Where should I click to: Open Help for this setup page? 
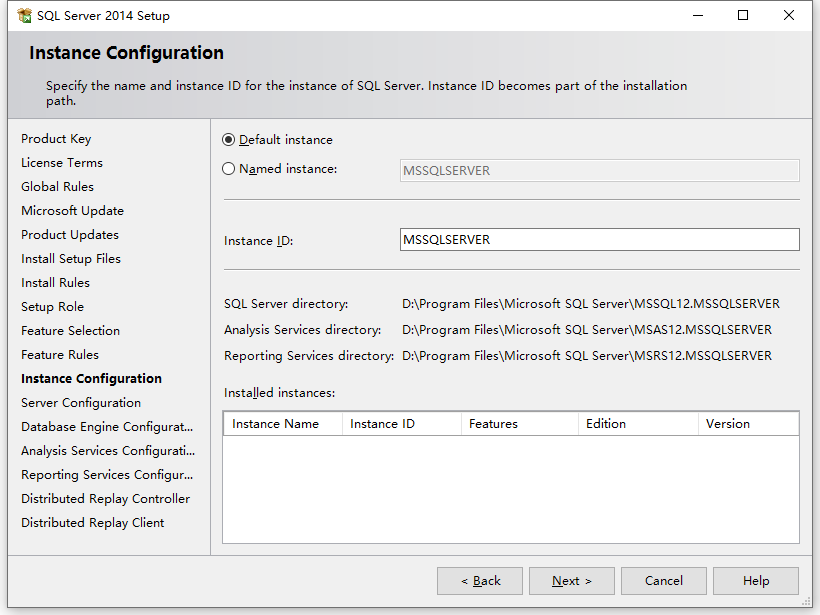pyautogui.click(x=756, y=581)
